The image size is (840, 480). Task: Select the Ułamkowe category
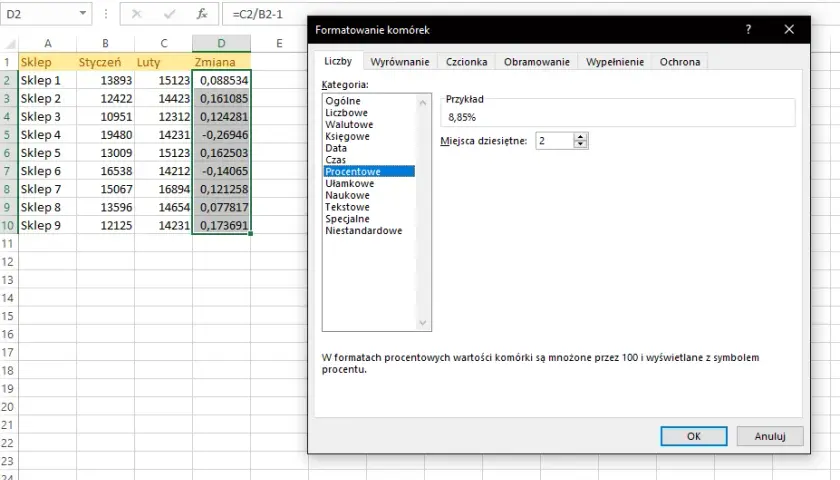(369, 183)
